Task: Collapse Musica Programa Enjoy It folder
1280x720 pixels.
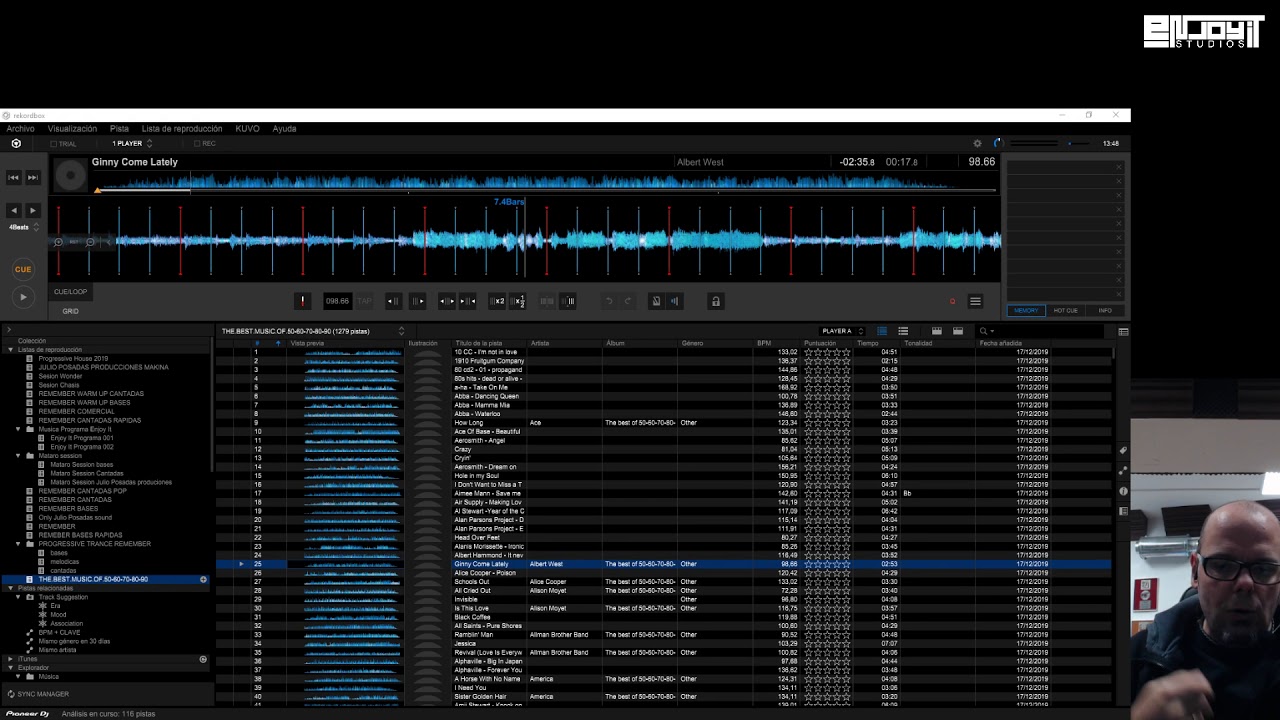Action: pyautogui.click(x=18, y=429)
